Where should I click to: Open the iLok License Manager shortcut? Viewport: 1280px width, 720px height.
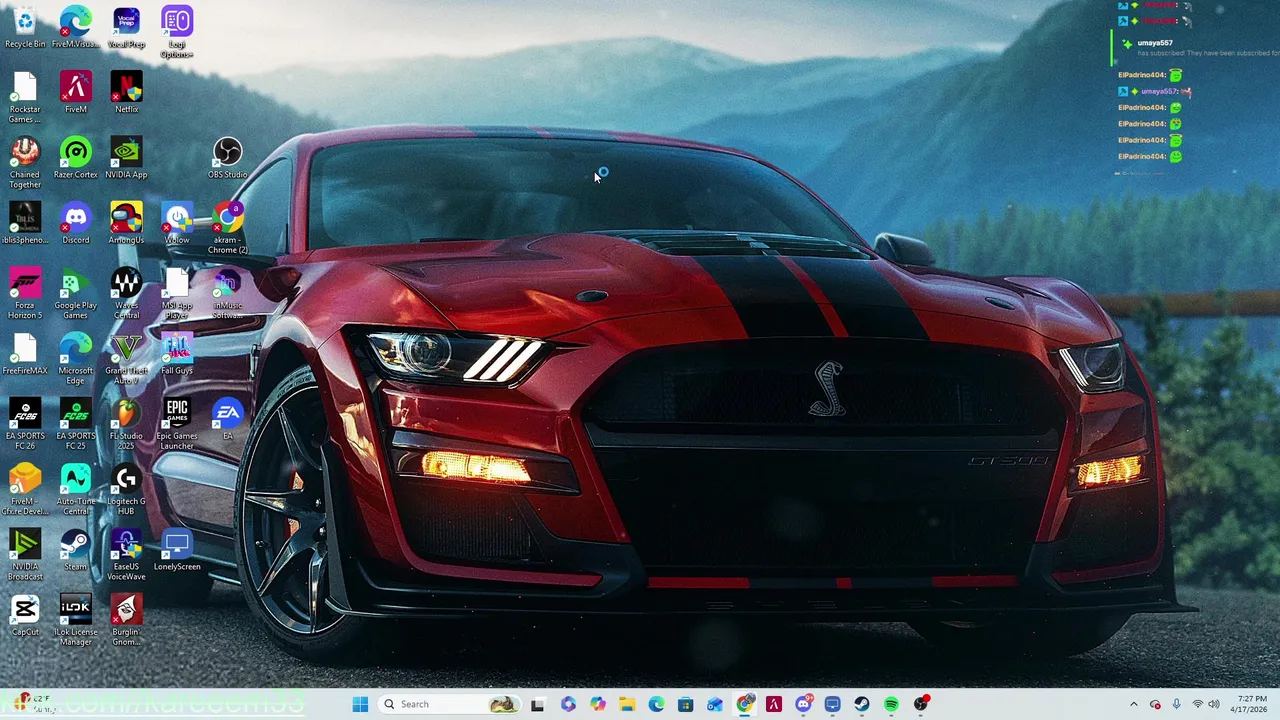pos(75,620)
